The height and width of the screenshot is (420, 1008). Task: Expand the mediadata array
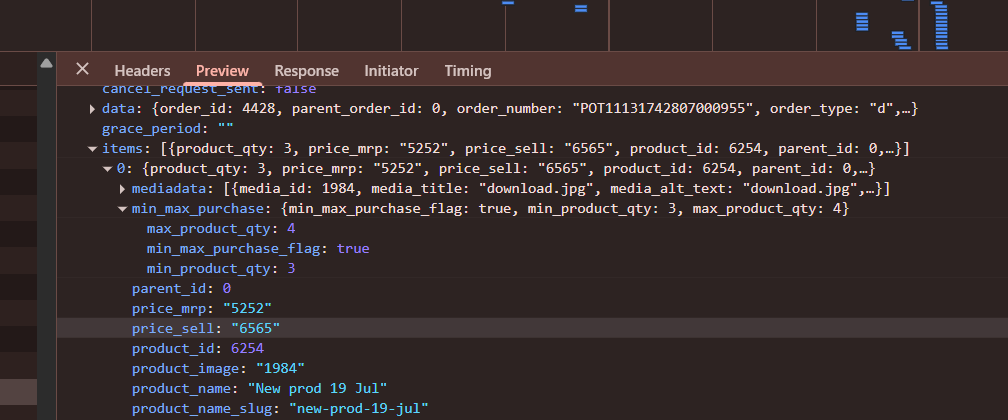point(122,190)
